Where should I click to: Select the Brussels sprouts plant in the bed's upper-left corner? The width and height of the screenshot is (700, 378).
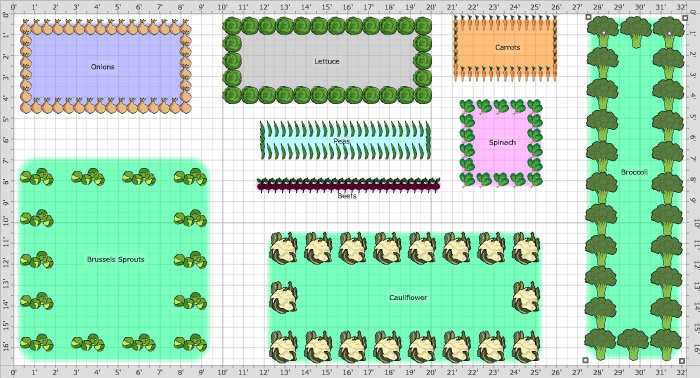coord(37,177)
